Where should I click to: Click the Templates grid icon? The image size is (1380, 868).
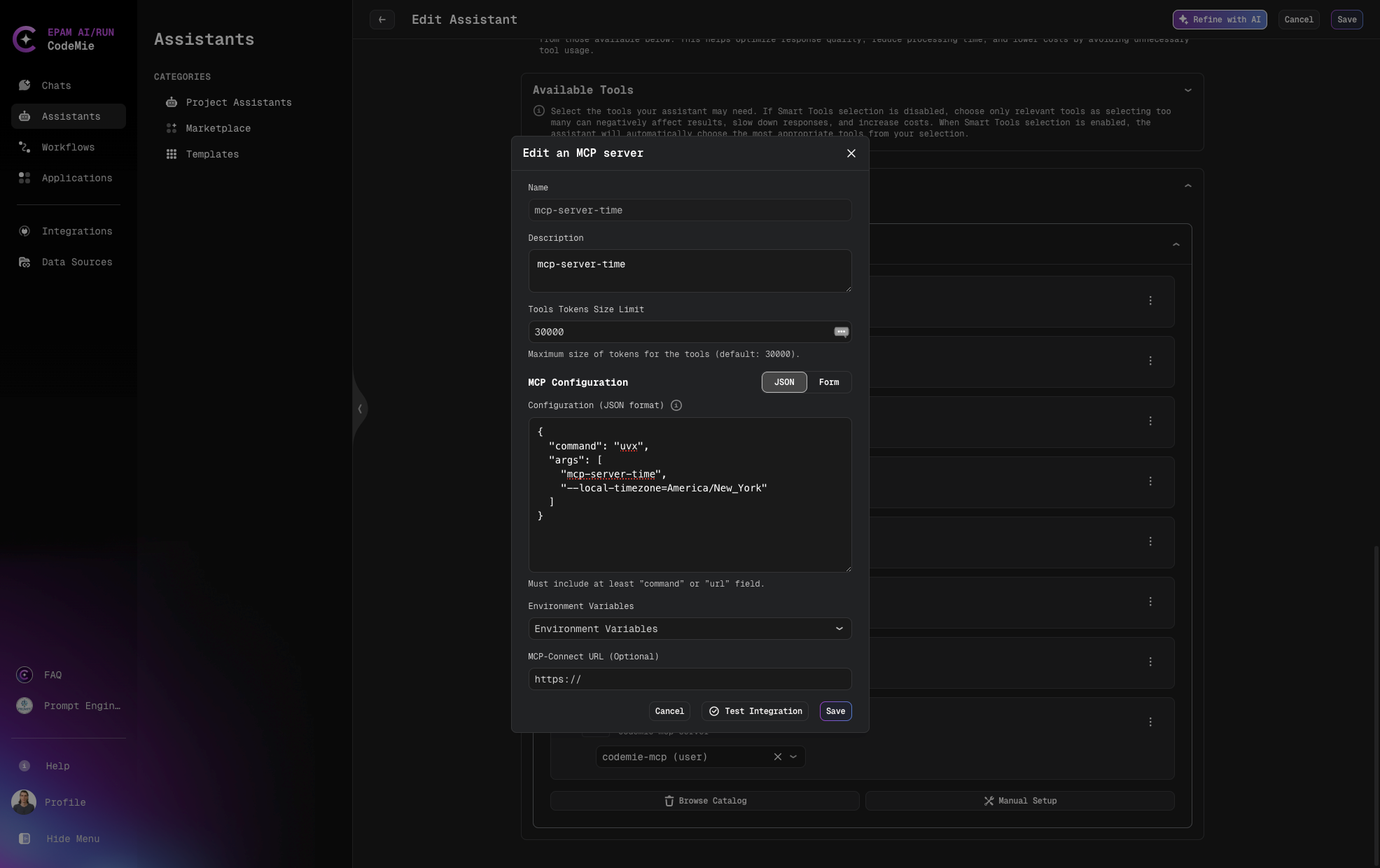pos(172,154)
